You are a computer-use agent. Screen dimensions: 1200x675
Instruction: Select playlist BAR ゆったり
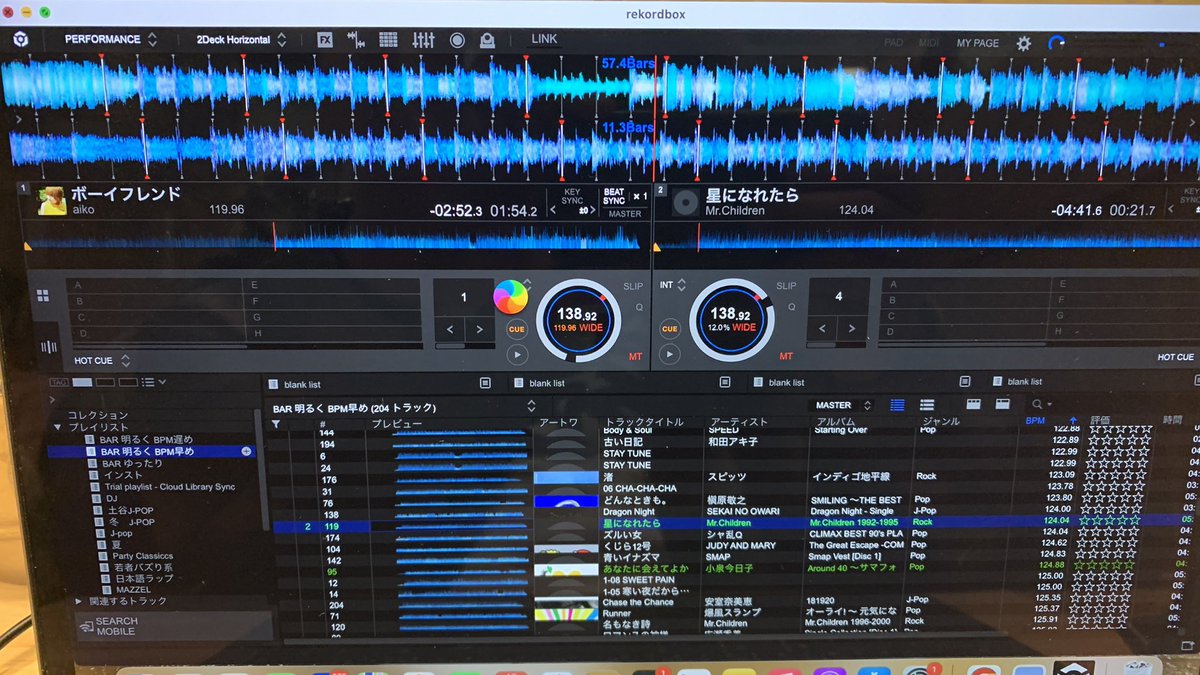coord(131,463)
